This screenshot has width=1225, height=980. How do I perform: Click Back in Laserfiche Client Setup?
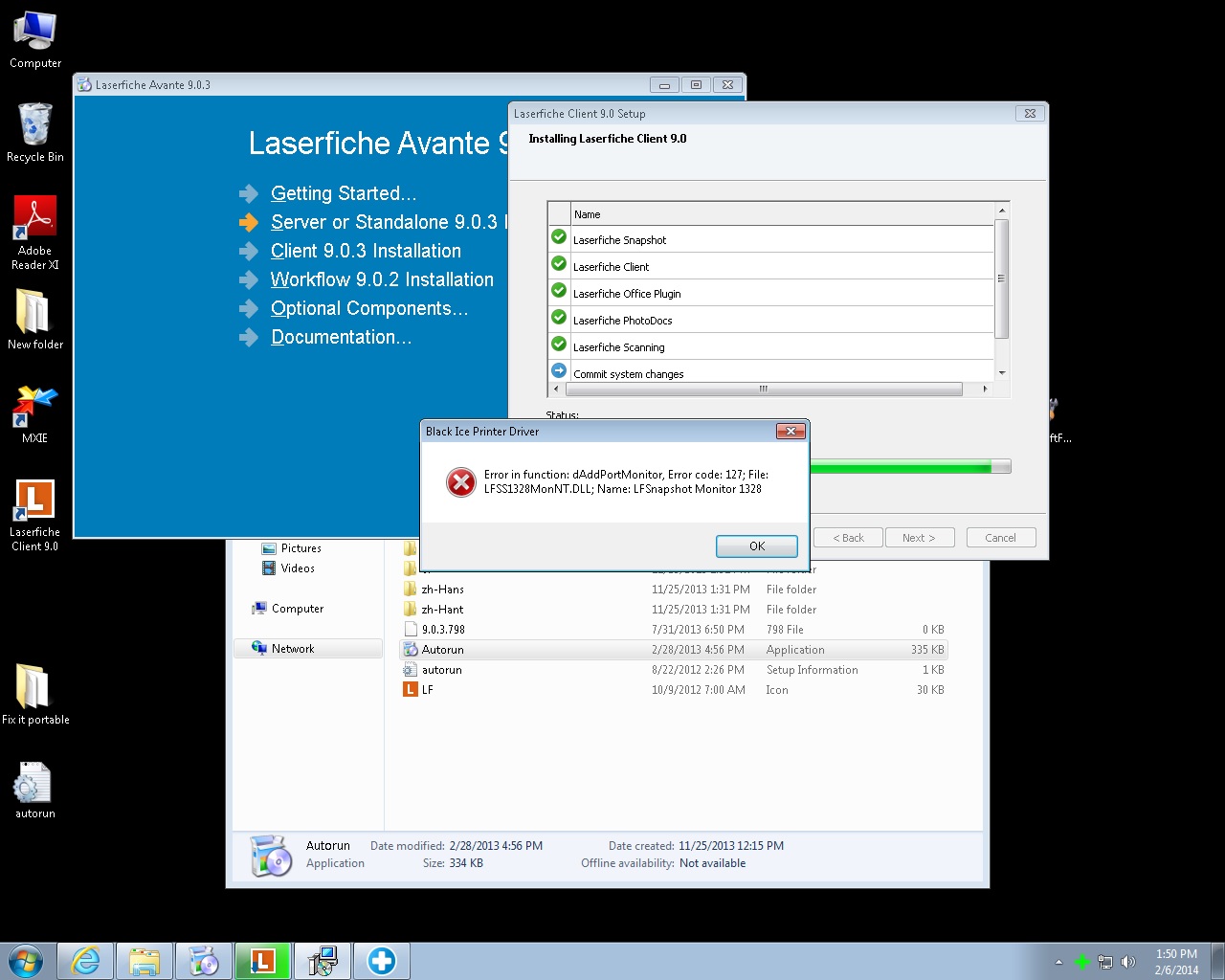point(848,538)
